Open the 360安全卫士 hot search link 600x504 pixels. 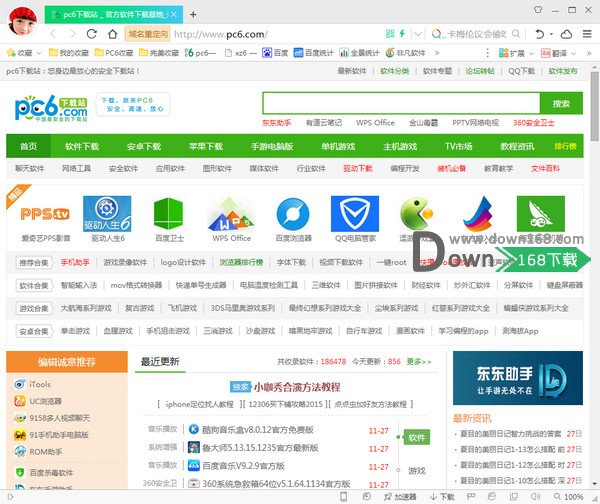pos(533,123)
